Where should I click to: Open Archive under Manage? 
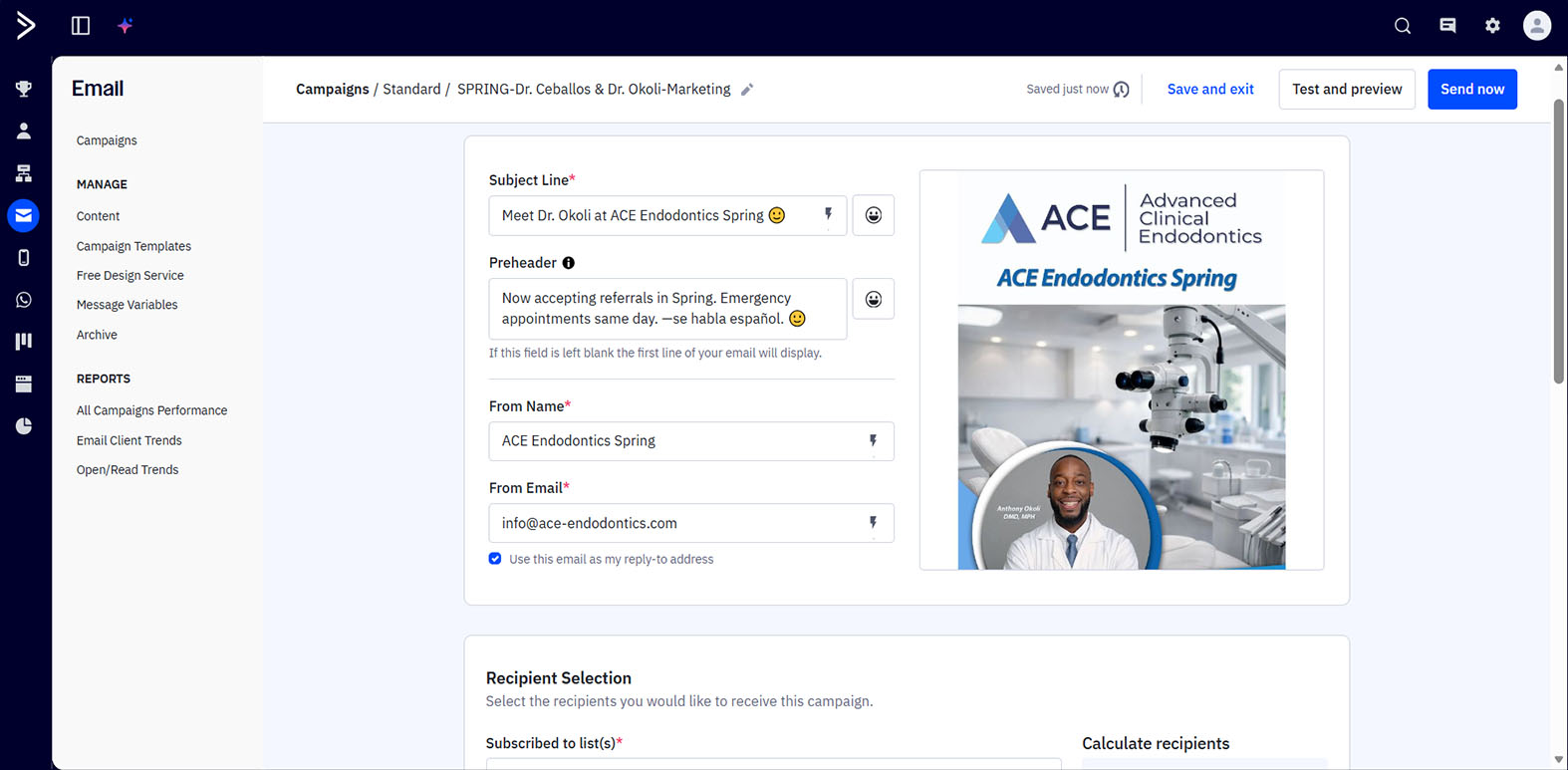click(x=97, y=335)
